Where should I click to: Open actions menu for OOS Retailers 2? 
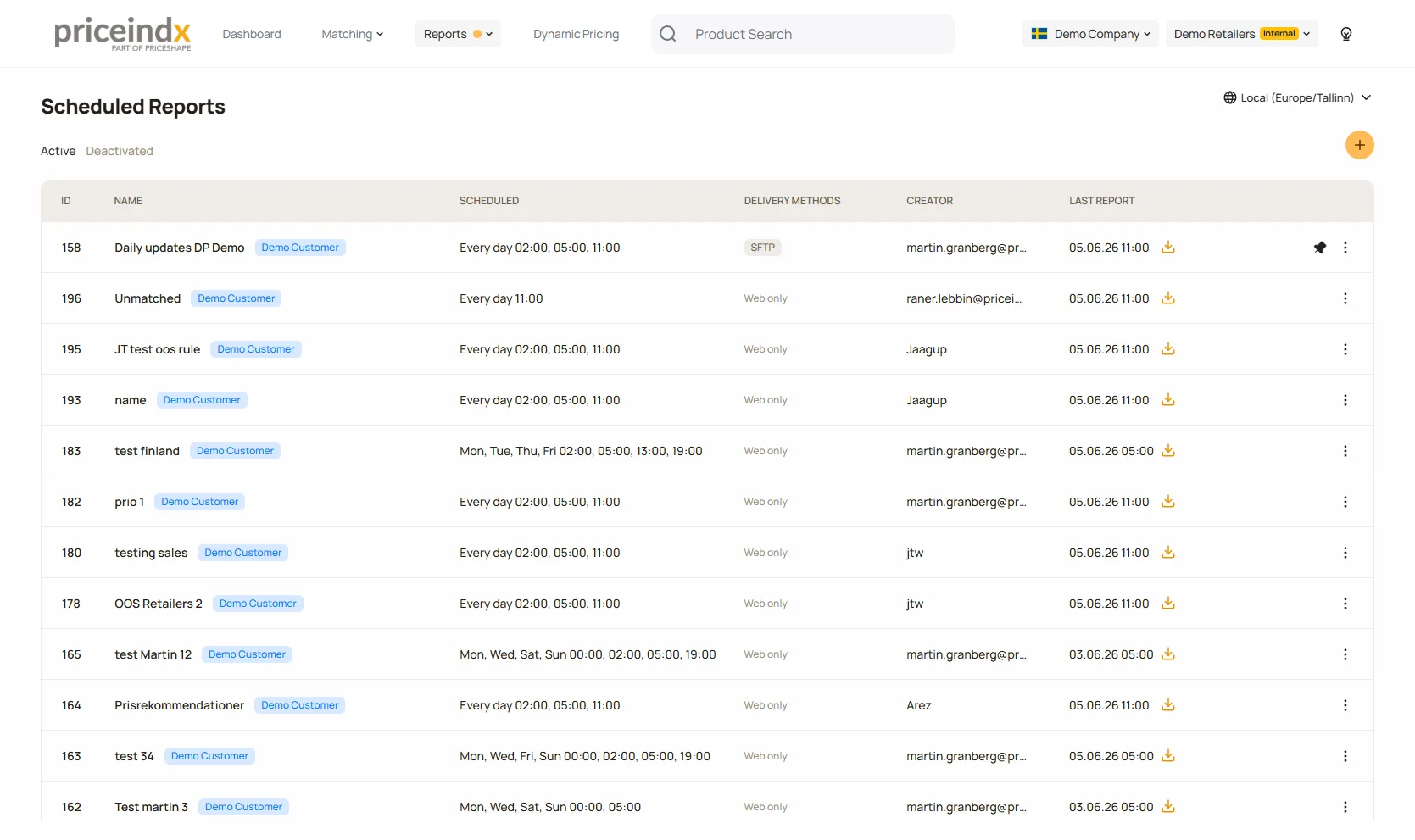pyautogui.click(x=1345, y=604)
